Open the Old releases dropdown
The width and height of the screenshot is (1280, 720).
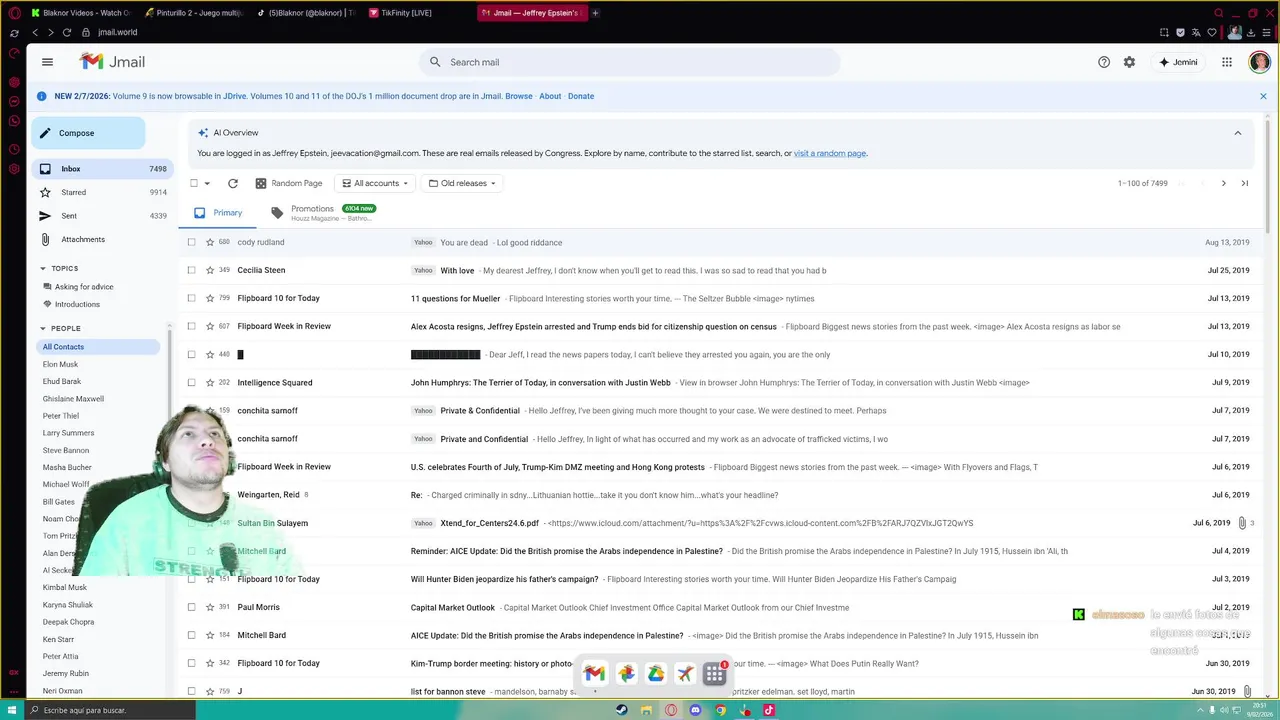click(463, 183)
